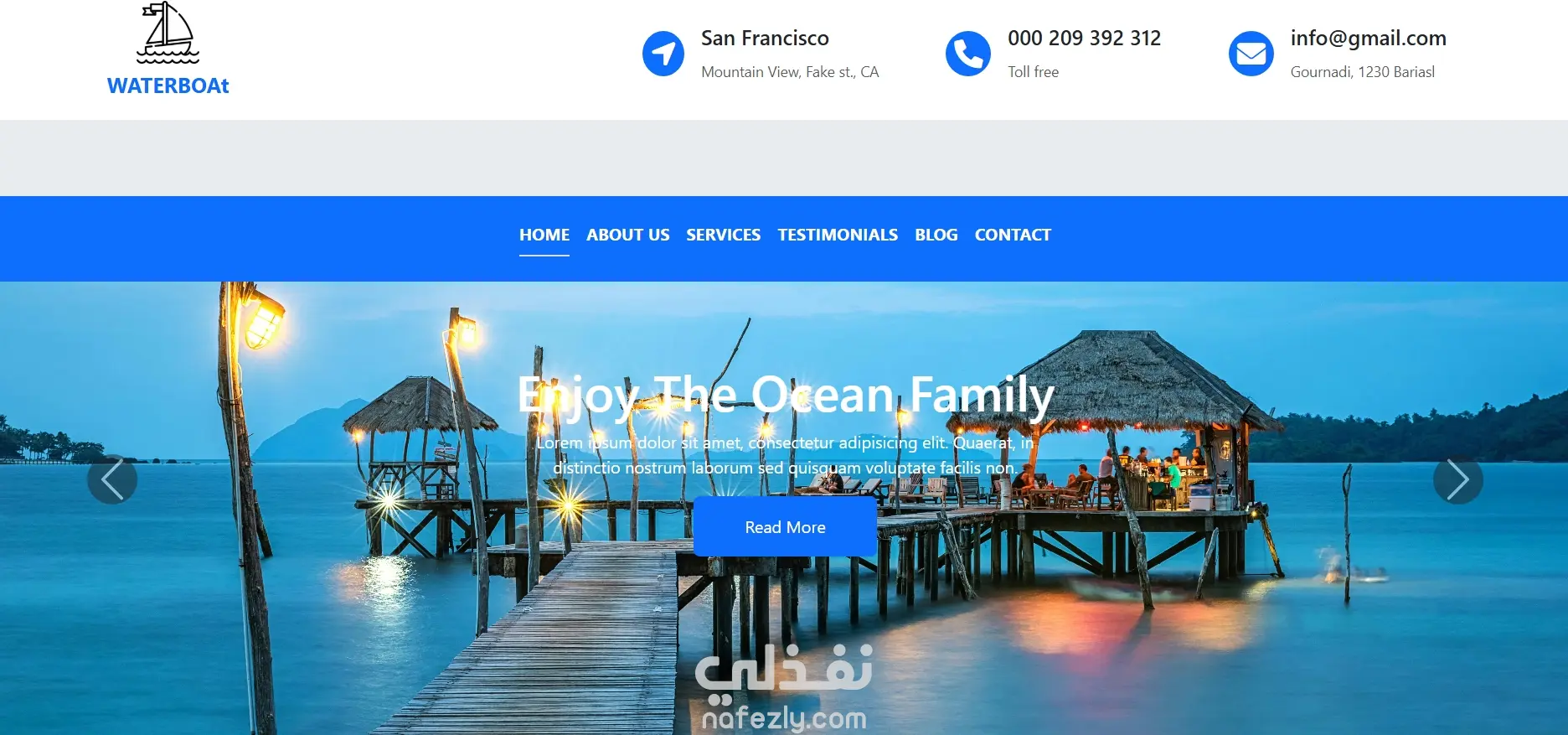Click the envelope email icon
This screenshot has width=1568, height=735.
point(1251,54)
